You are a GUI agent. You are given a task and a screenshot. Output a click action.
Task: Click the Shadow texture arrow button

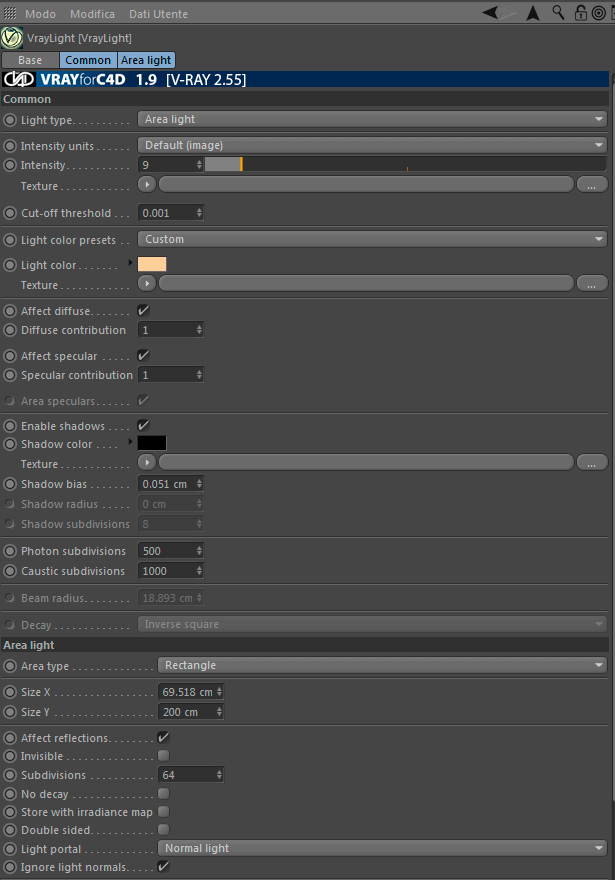[147, 462]
